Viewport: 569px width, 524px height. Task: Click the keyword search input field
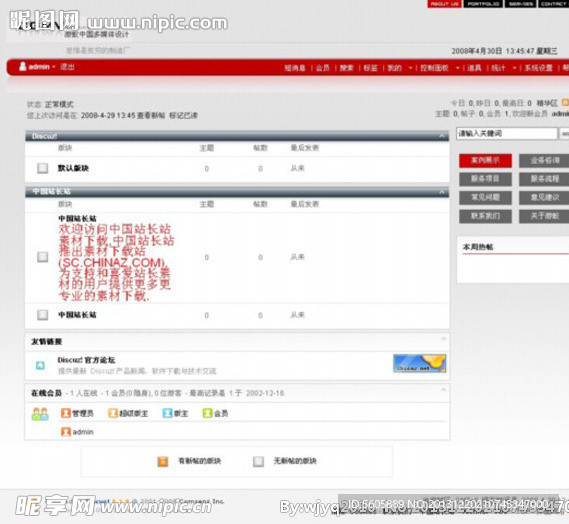click(507, 133)
